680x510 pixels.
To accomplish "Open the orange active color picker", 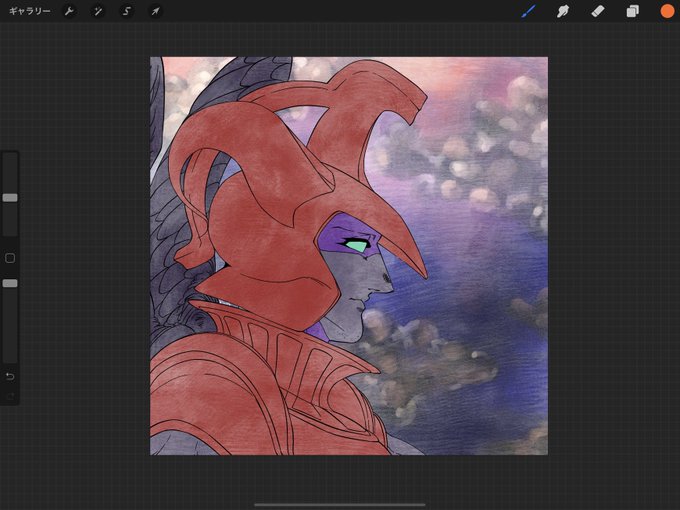I will tap(667, 11).
